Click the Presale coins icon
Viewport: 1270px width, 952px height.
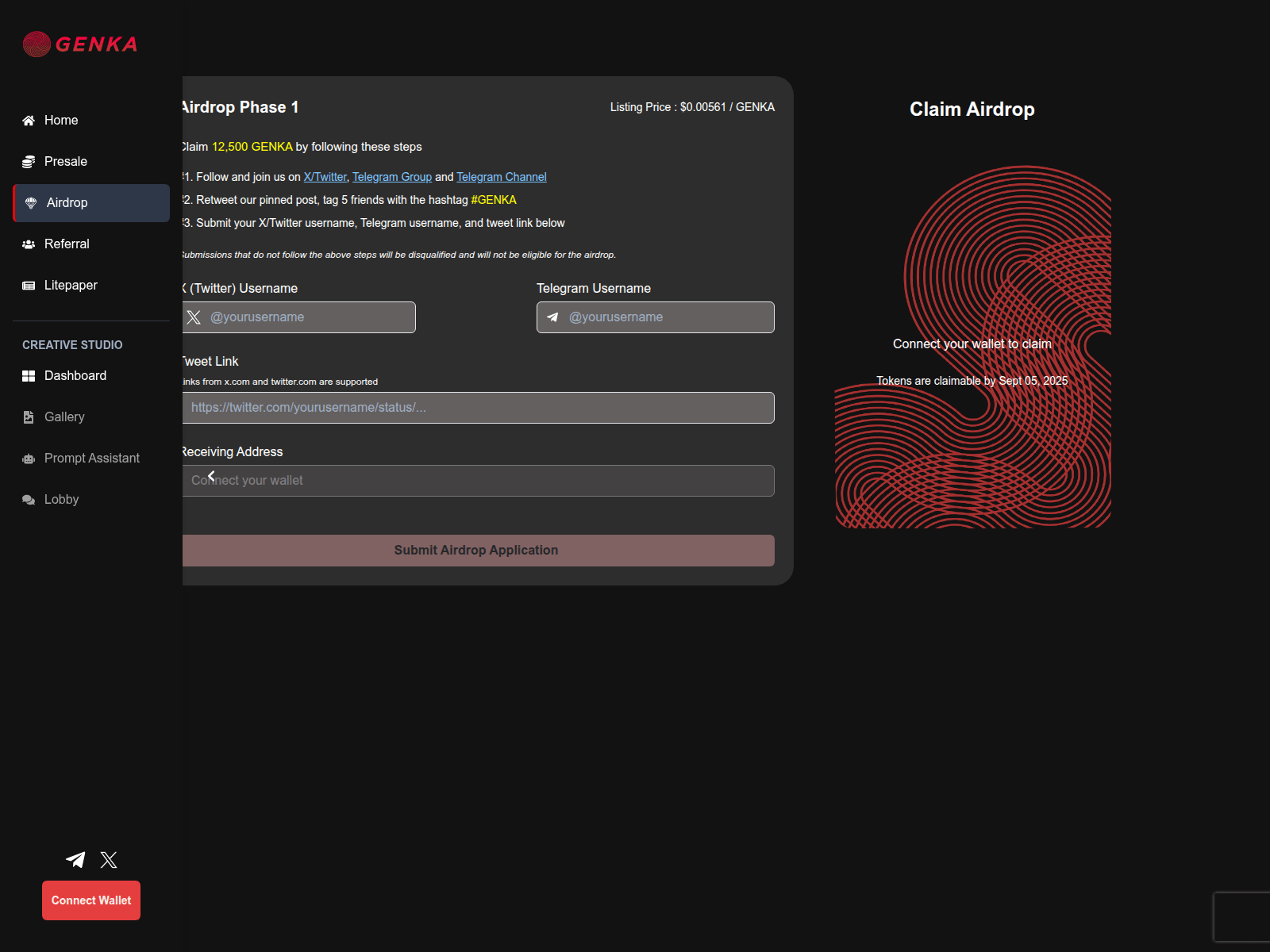(x=29, y=162)
